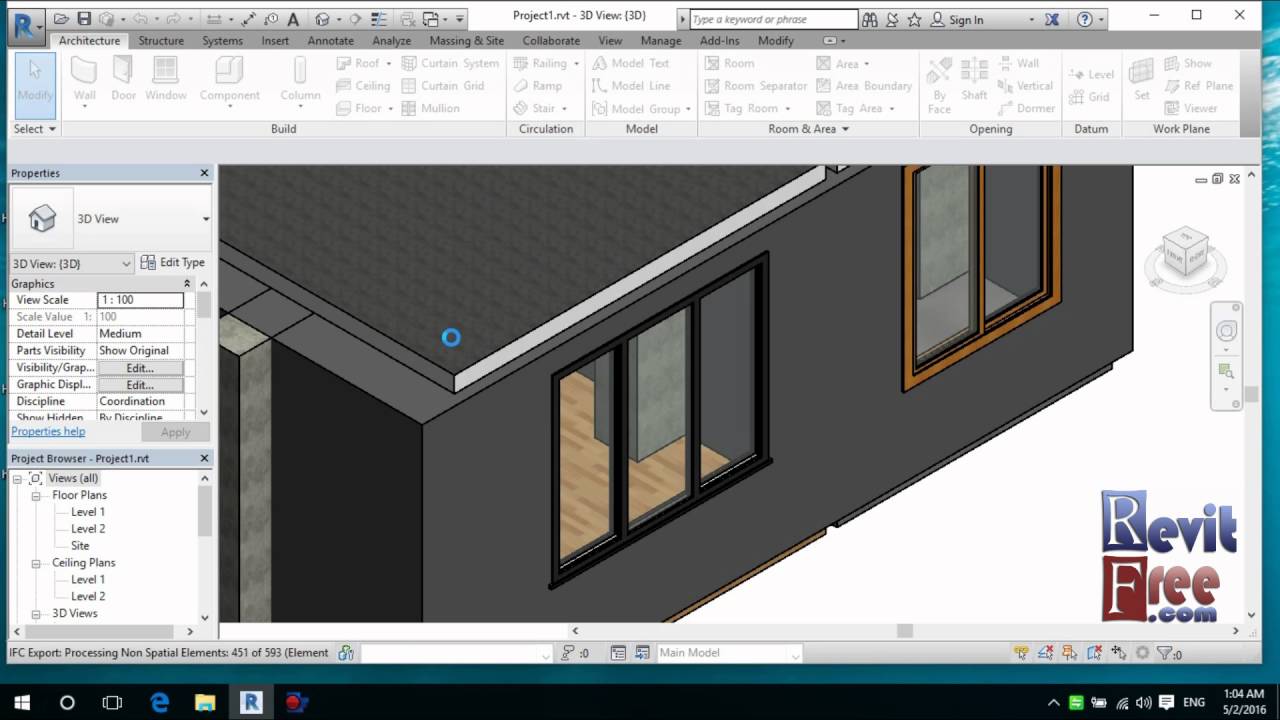Screen dimensions: 1280x720
Task: Click the selection filter funnel icon
Action: pos(1164,653)
